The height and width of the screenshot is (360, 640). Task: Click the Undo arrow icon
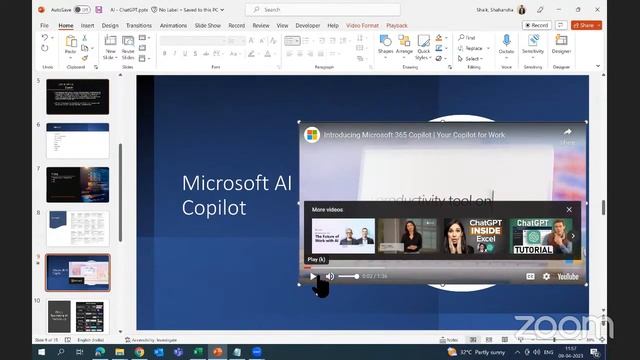(44, 38)
